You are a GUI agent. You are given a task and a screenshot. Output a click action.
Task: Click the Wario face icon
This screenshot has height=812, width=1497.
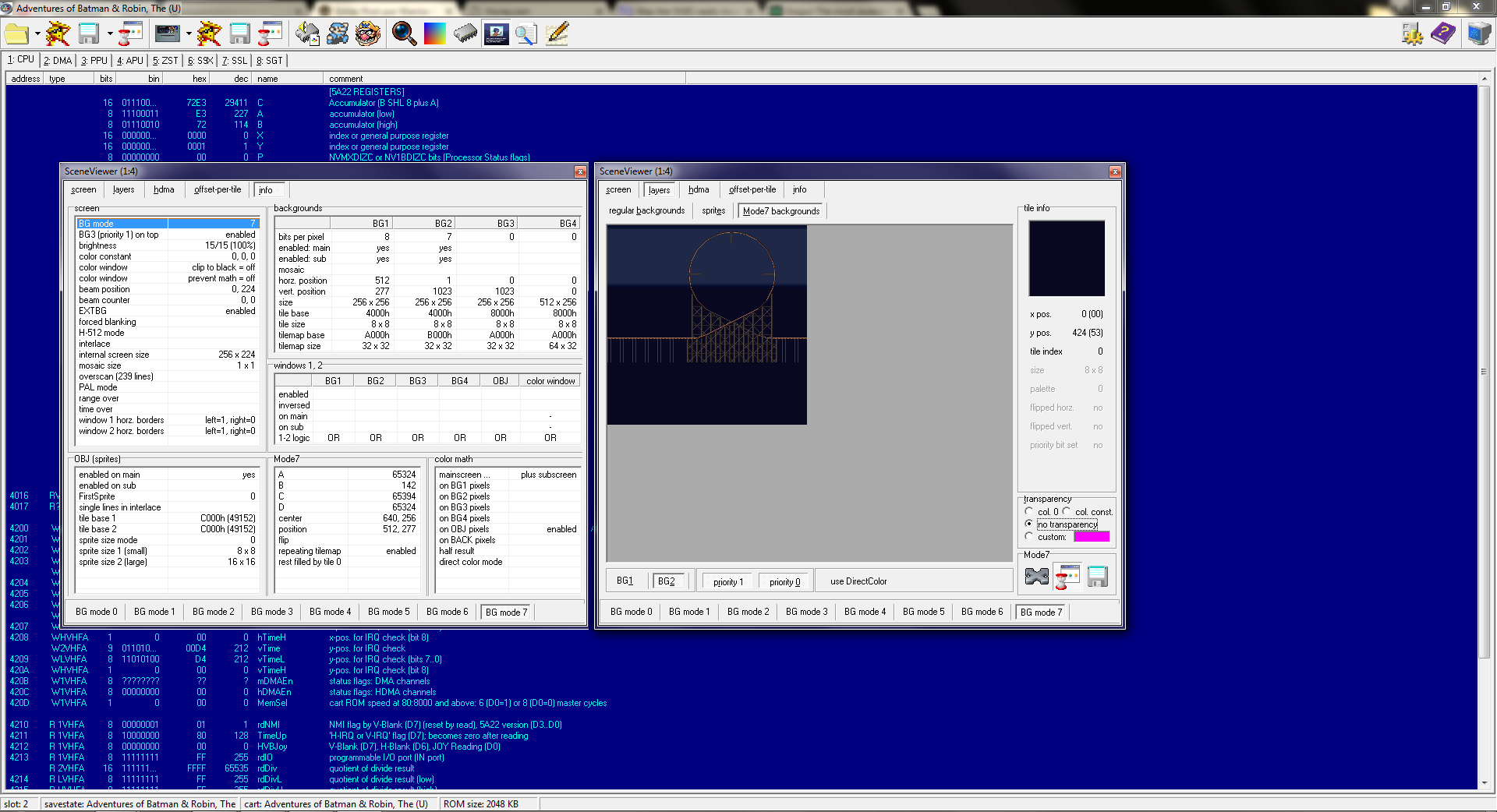[368, 34]
